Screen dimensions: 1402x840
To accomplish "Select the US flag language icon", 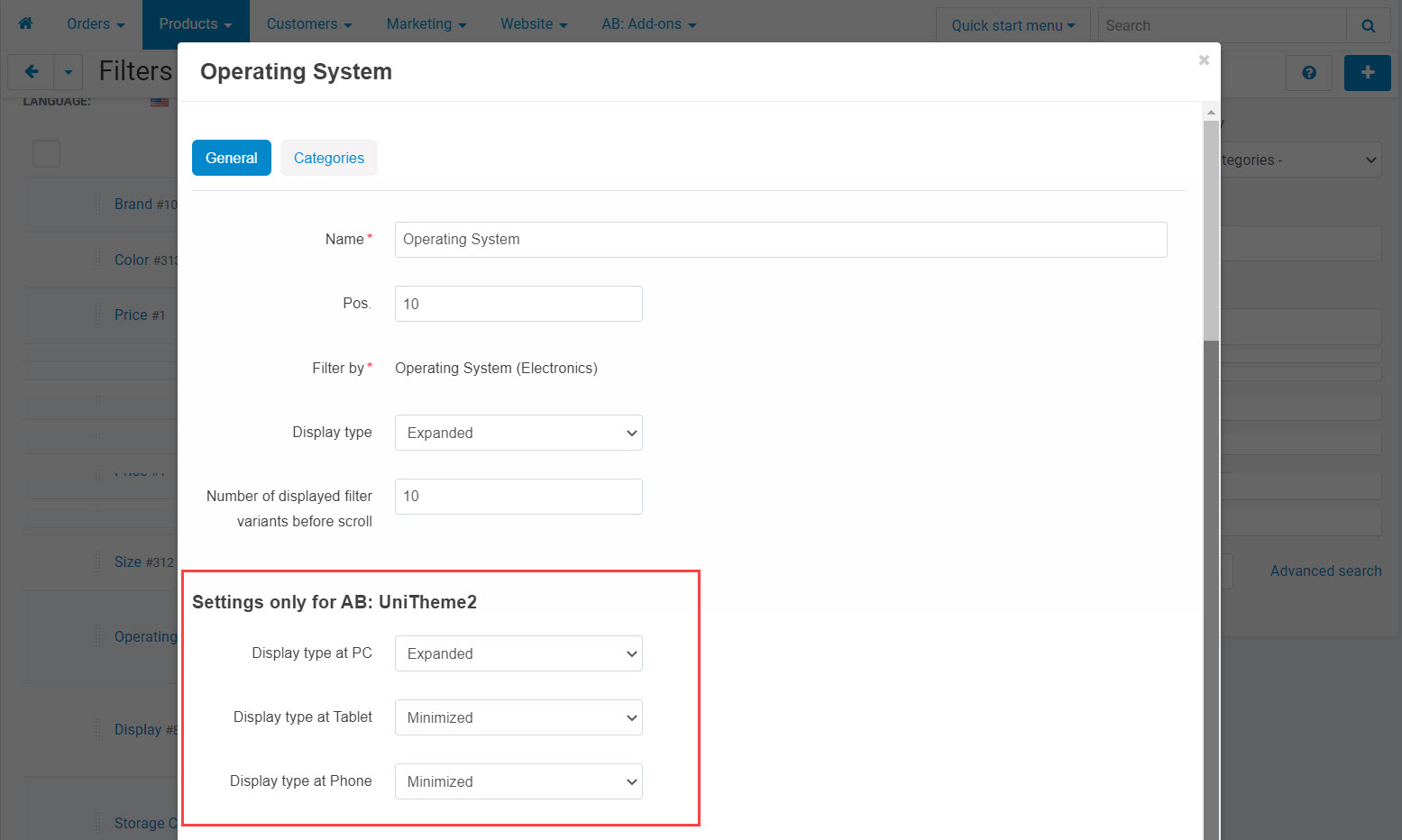I will [160, 101].
